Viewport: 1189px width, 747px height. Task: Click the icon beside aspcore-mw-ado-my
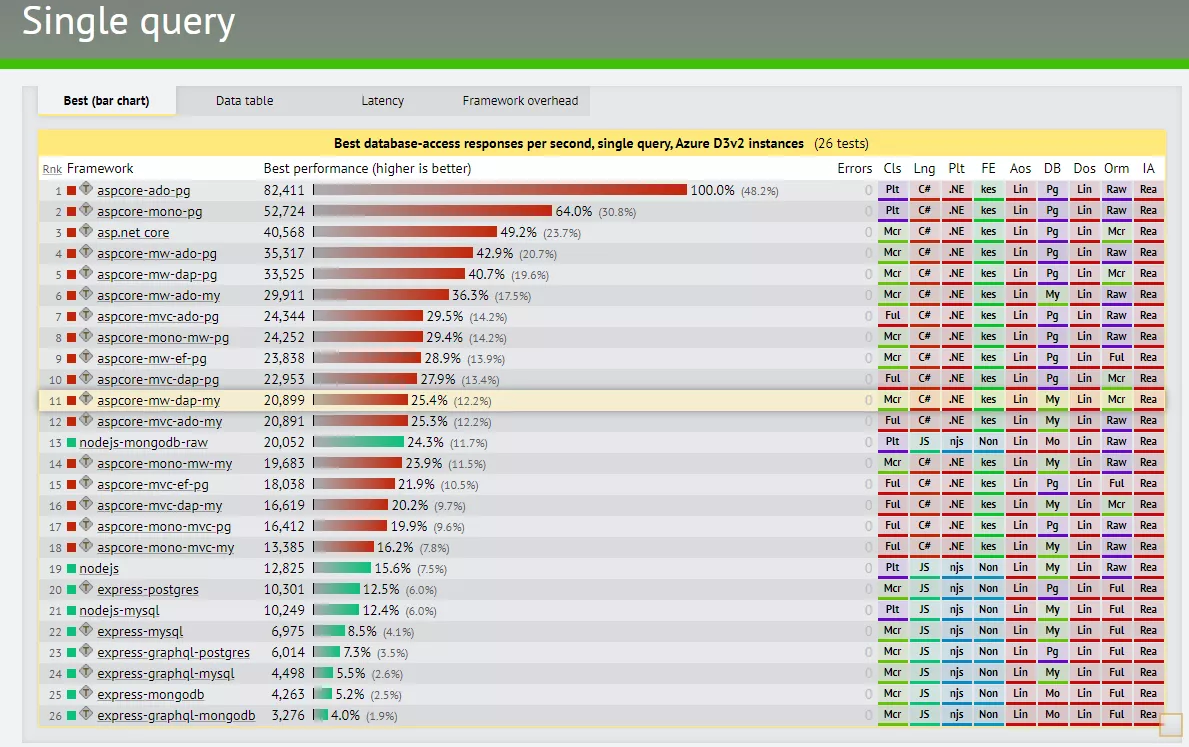point(86,293)
